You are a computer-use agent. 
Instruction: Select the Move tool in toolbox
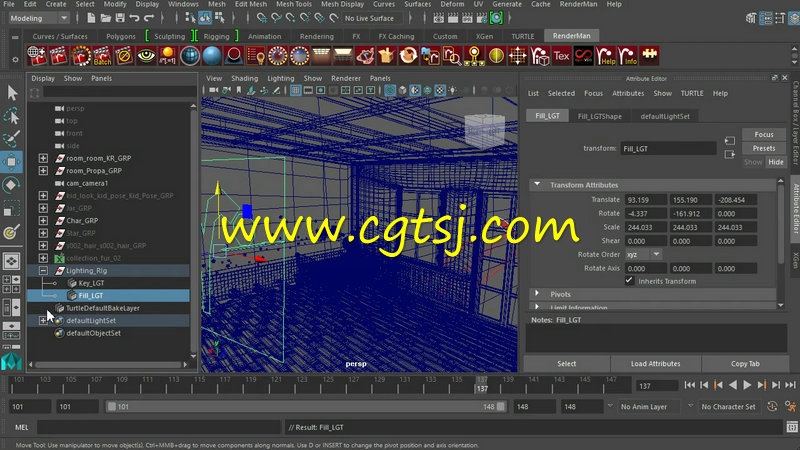pos(11,162)
